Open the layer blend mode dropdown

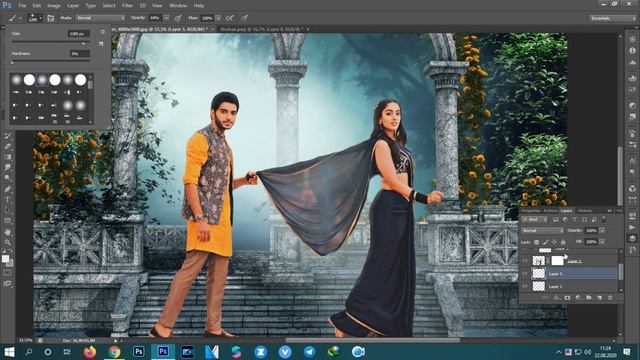(542, 231)
